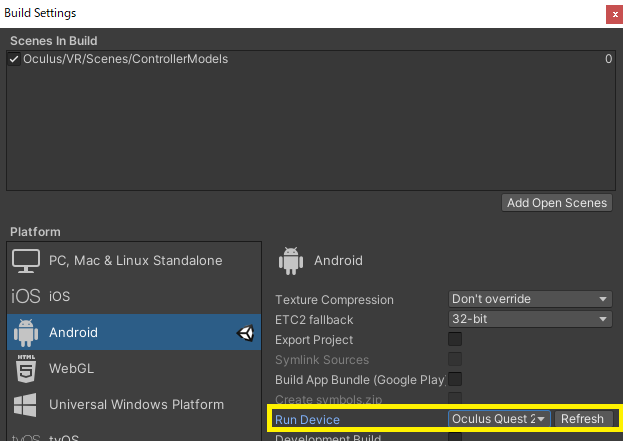Select the iOS platform row
The height and width of the screenshot is (441, 623).
point(134,296)
